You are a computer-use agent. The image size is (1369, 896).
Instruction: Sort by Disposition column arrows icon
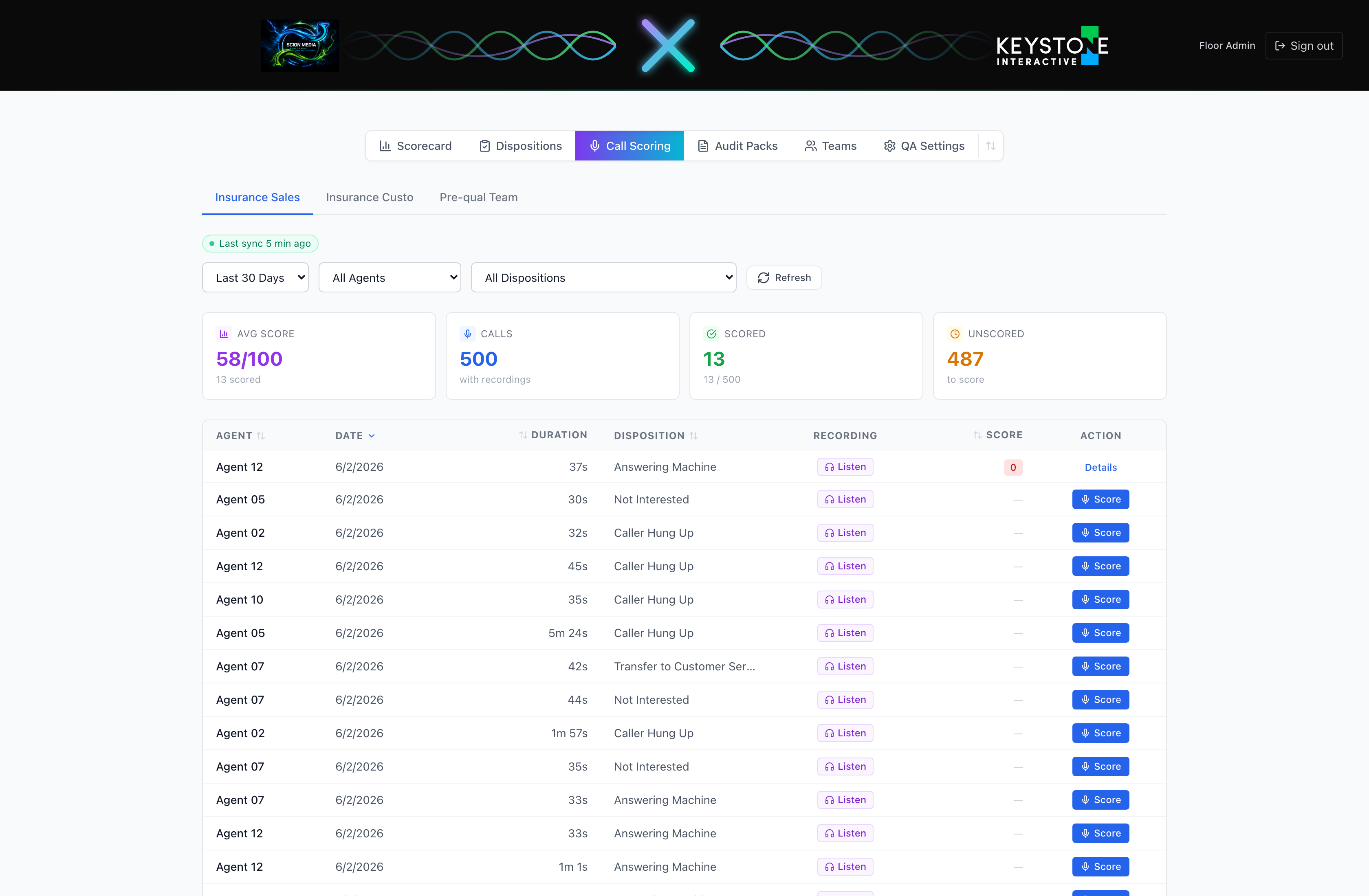694,435
